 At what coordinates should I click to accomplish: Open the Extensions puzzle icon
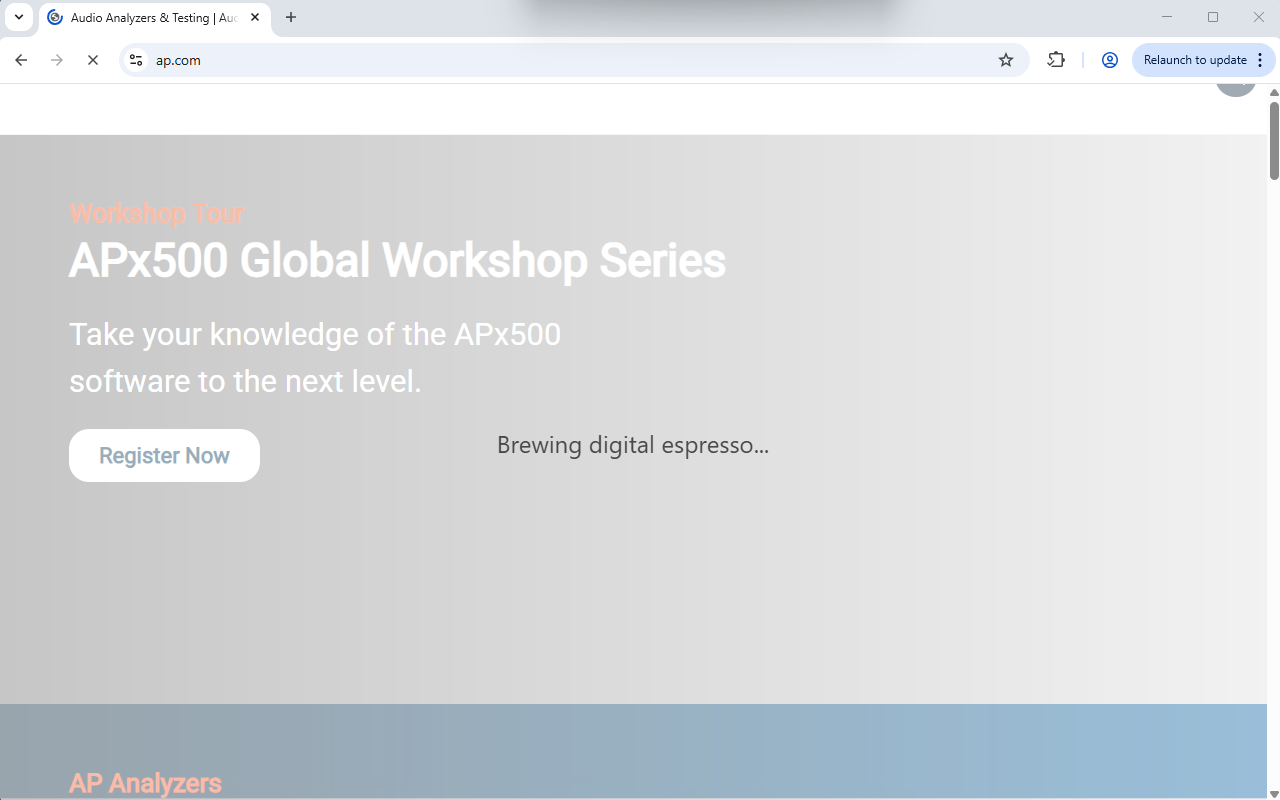click(x=1056, y=60)
